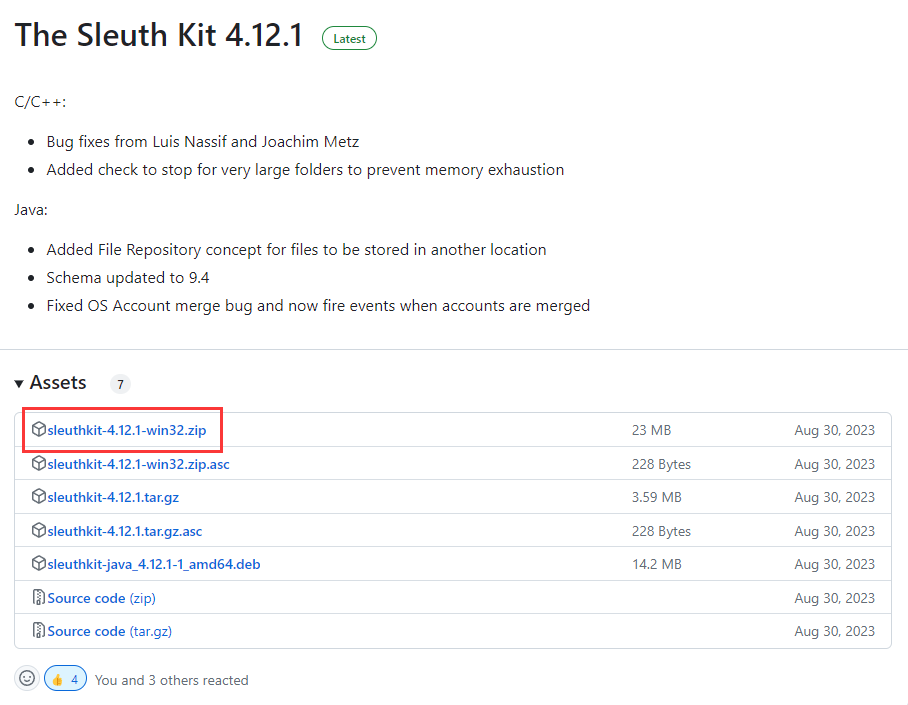908x705 pixels.
Task: Download sleuthkit-java_4.12.1-1_amd64.deb package
Action: (x=153, y=564)
